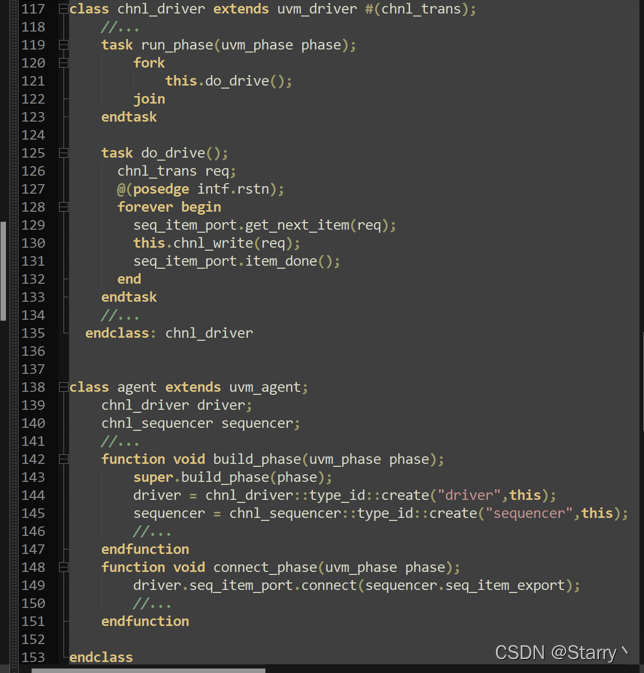Viewport: 644px width, 673px height.
Task: Click on 'this.do_drive();' statement
Action: 229,81
